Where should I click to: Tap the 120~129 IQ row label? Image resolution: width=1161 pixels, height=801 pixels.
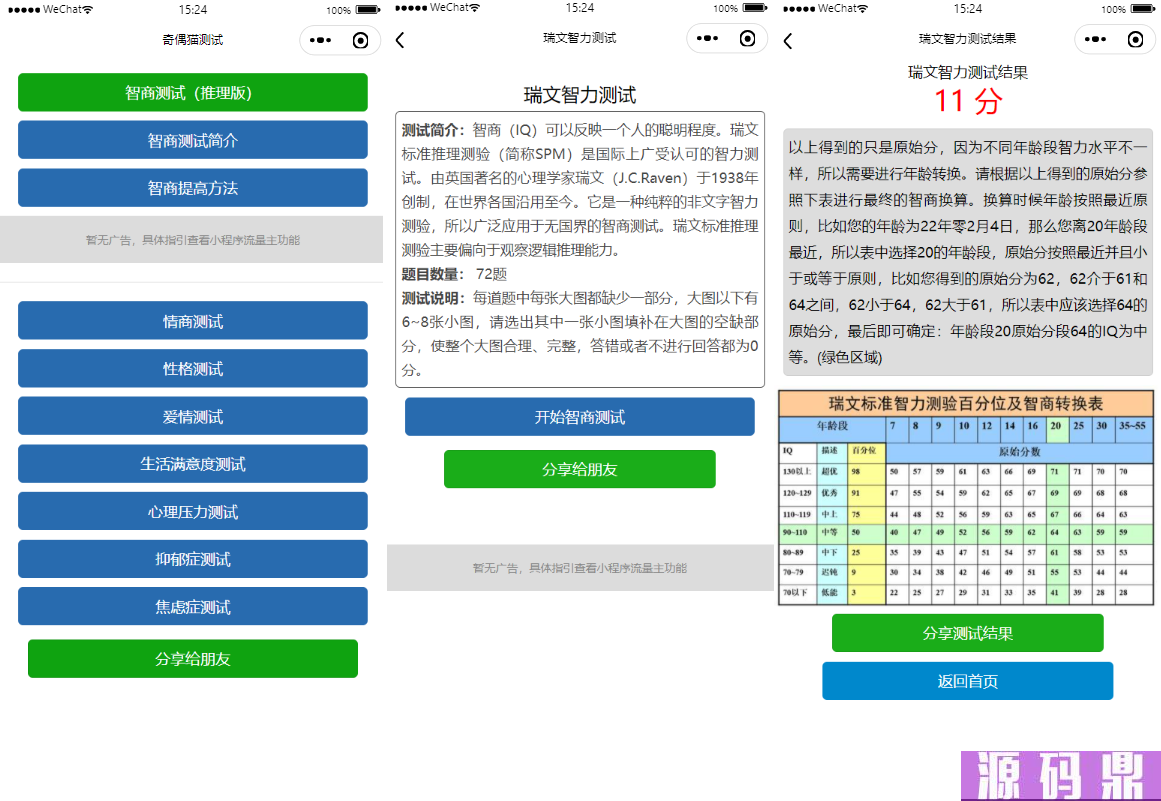point(797,492)
